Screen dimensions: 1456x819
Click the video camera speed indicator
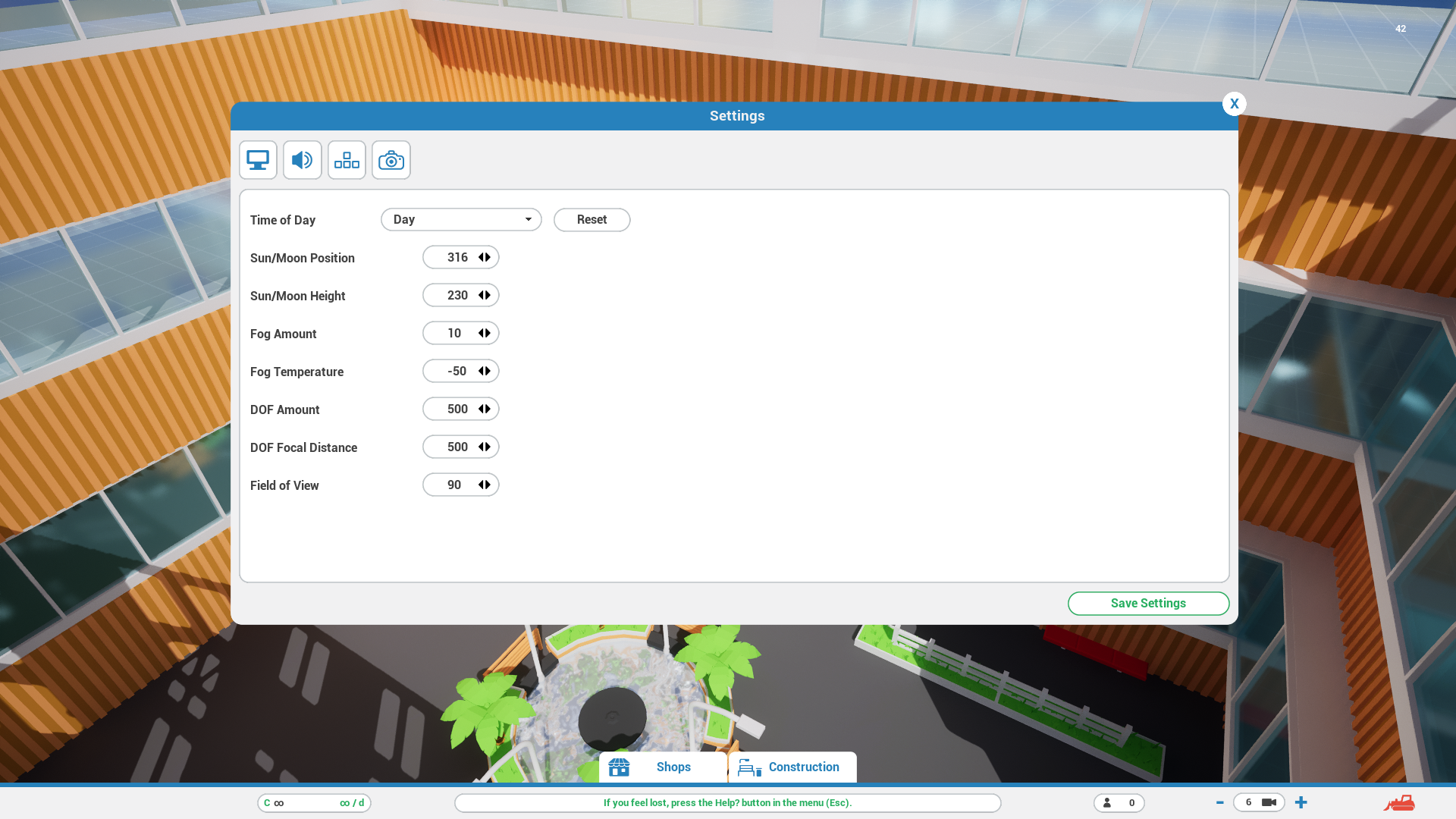(x=1269, y=802)
